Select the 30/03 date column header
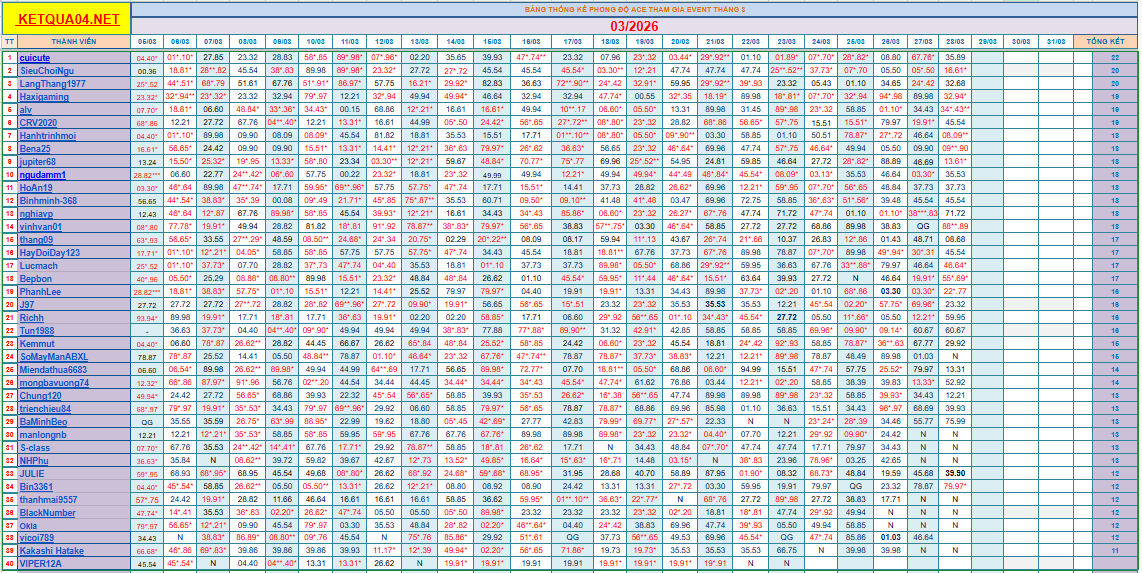This screenshot has width=1142, height=573. point(1020,42)
